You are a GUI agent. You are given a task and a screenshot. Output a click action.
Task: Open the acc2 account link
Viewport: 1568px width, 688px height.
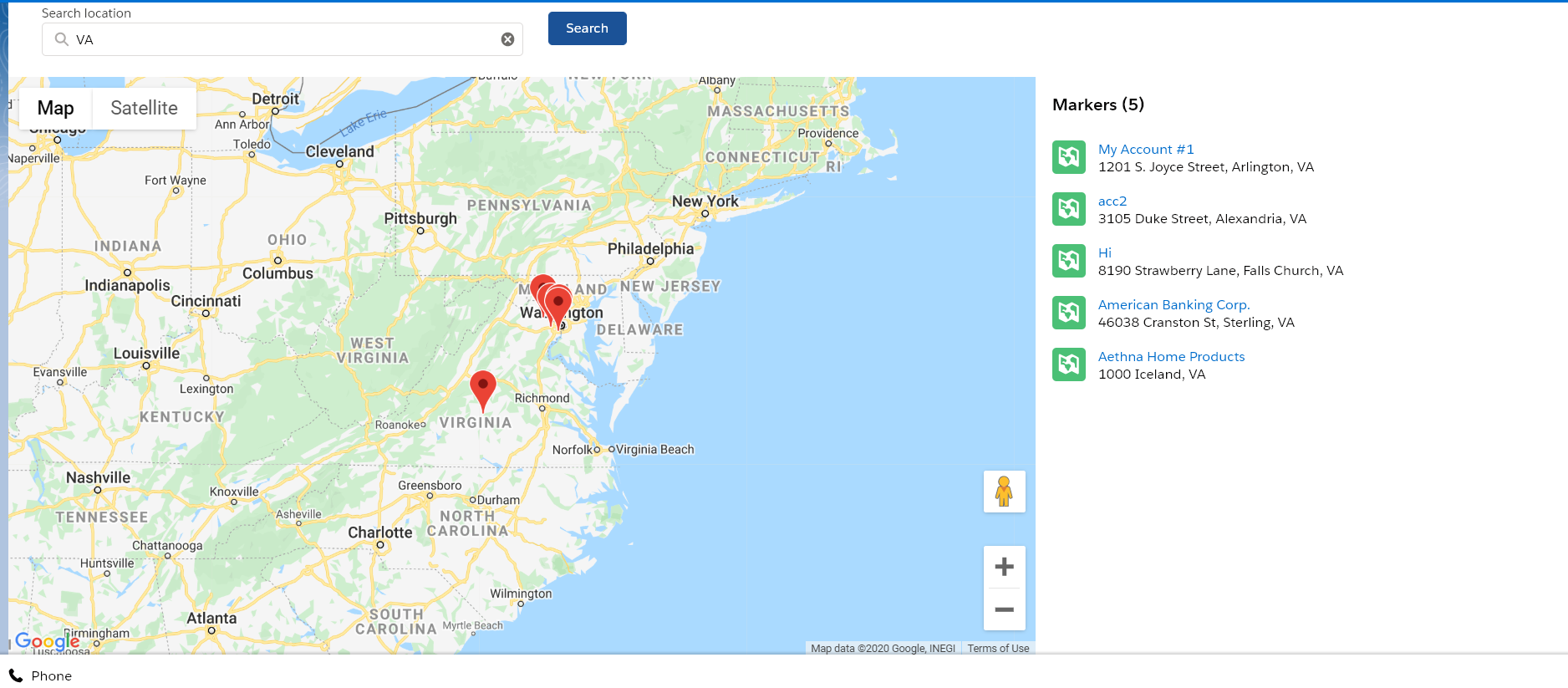1112,201
